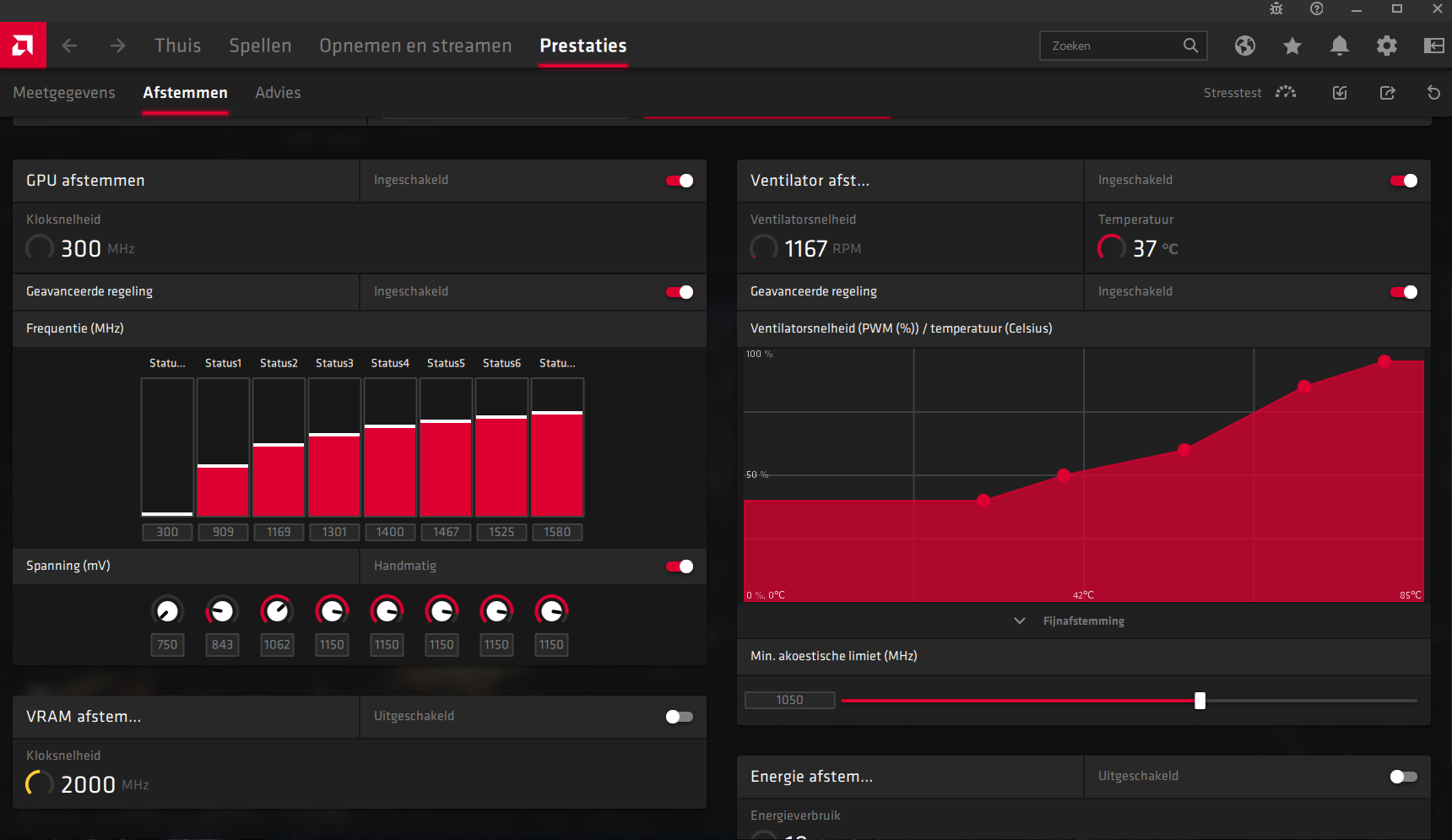Click the export profile icon
The image size is (1452, 840).
point(1387,93)
